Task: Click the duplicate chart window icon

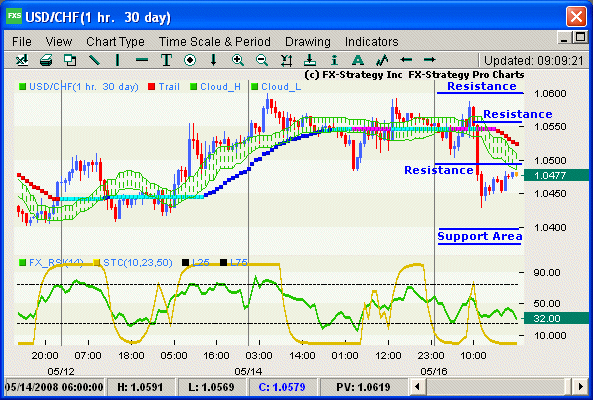Action: pyautogui.click(x=70, y=60)
